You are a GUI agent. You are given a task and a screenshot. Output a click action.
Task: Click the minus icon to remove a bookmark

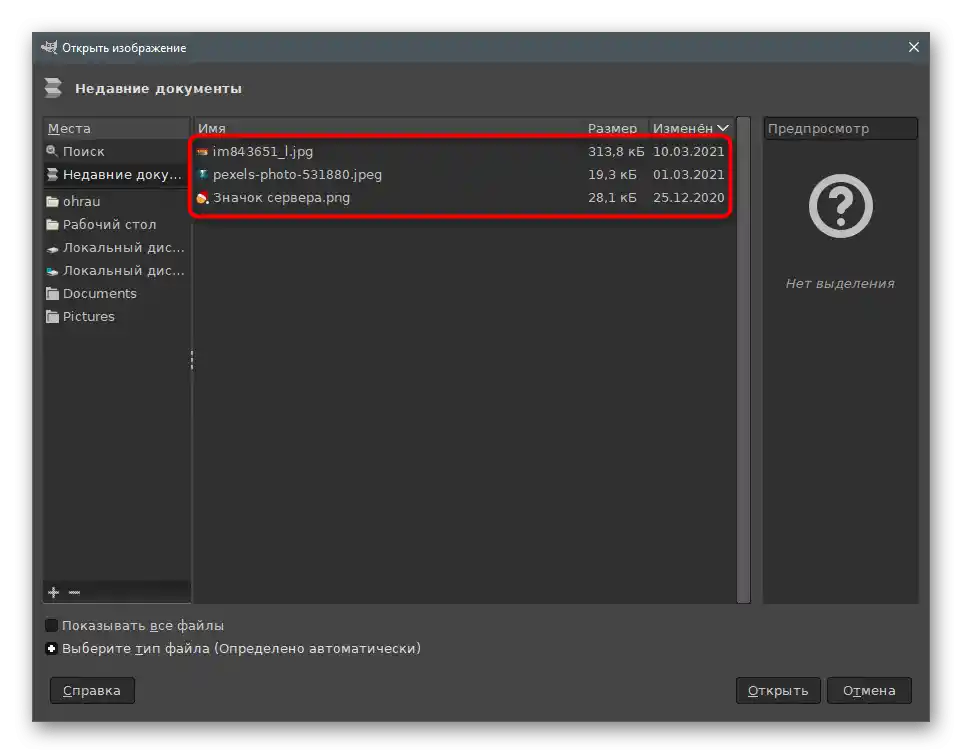(x=74, y=592)
